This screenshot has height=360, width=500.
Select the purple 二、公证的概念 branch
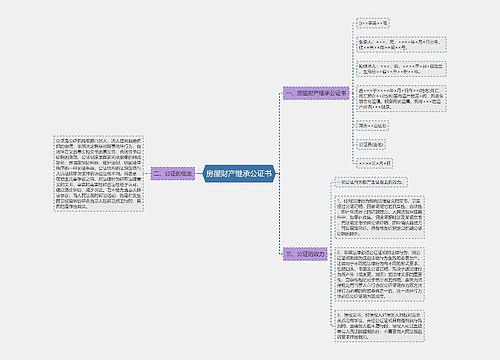pos(173,173)
